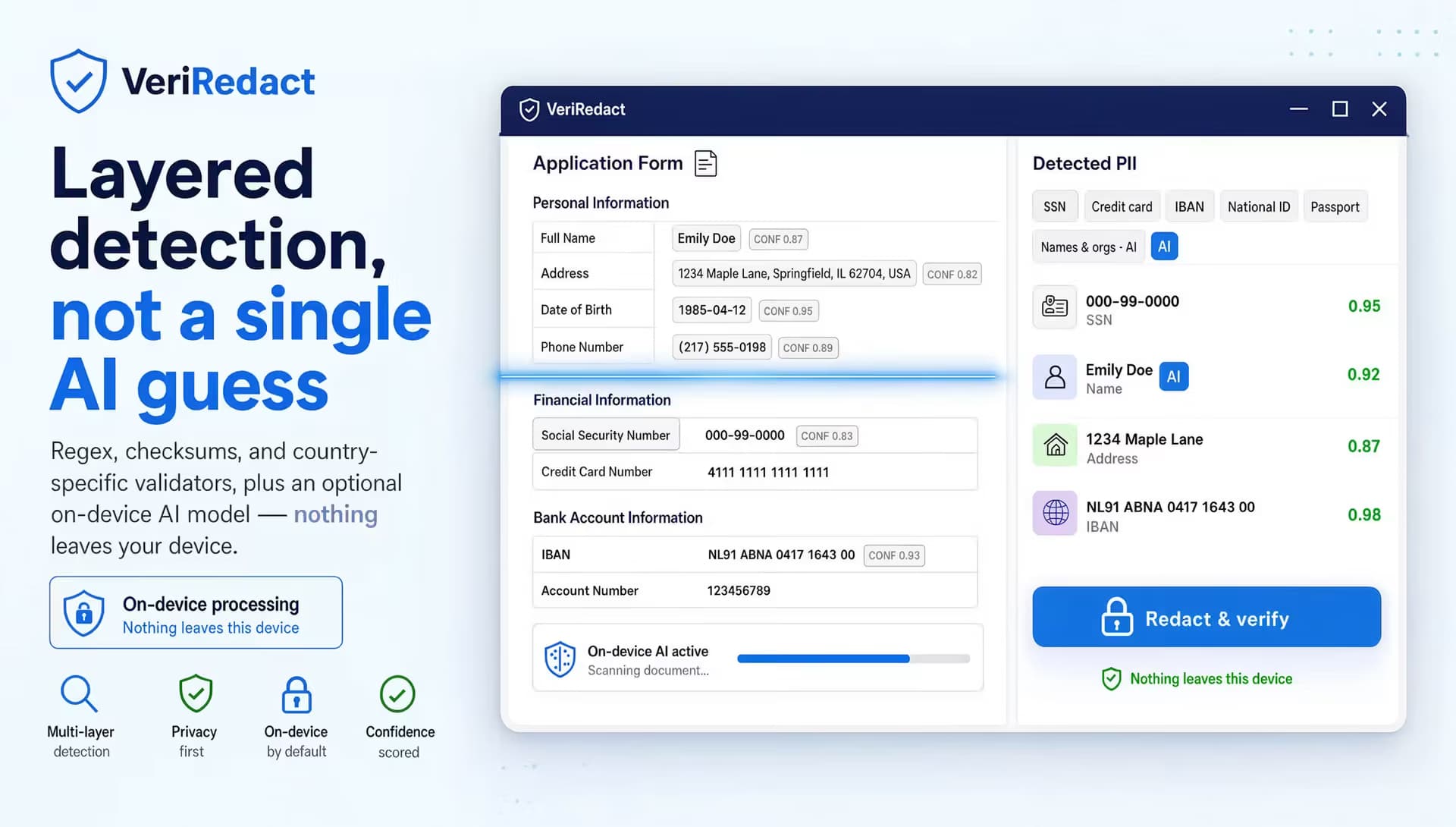
Task: Click the green Nothing leaves this device text
Action: (1211, 679)
